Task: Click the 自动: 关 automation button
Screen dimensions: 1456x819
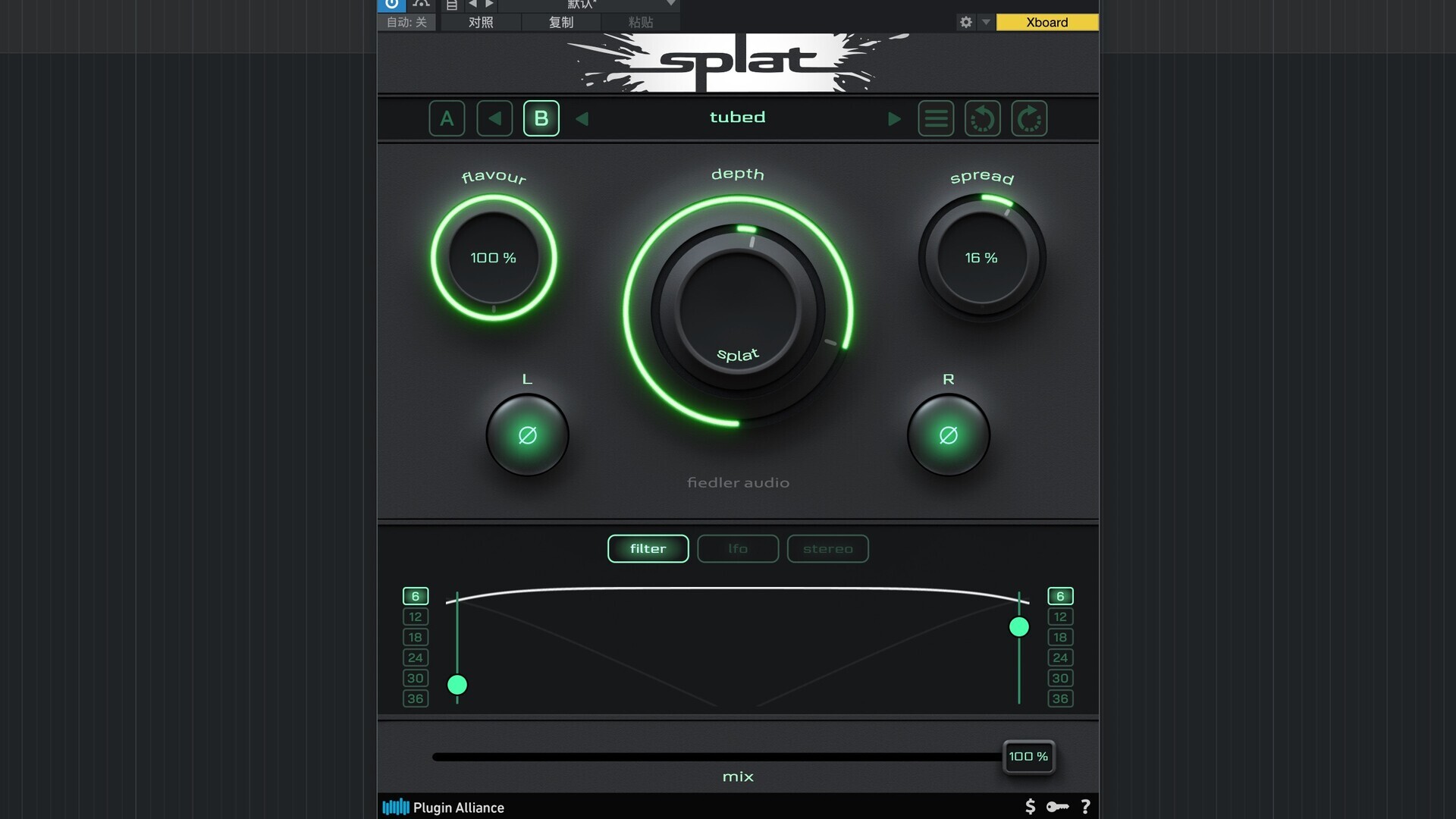Action: (x=407, y=22)
